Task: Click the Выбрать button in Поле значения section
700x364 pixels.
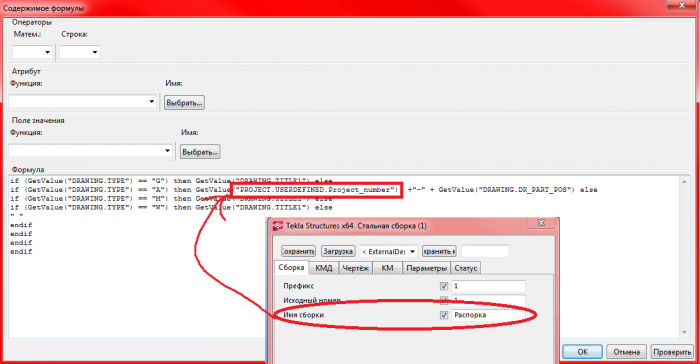Action: click(200, 152)
